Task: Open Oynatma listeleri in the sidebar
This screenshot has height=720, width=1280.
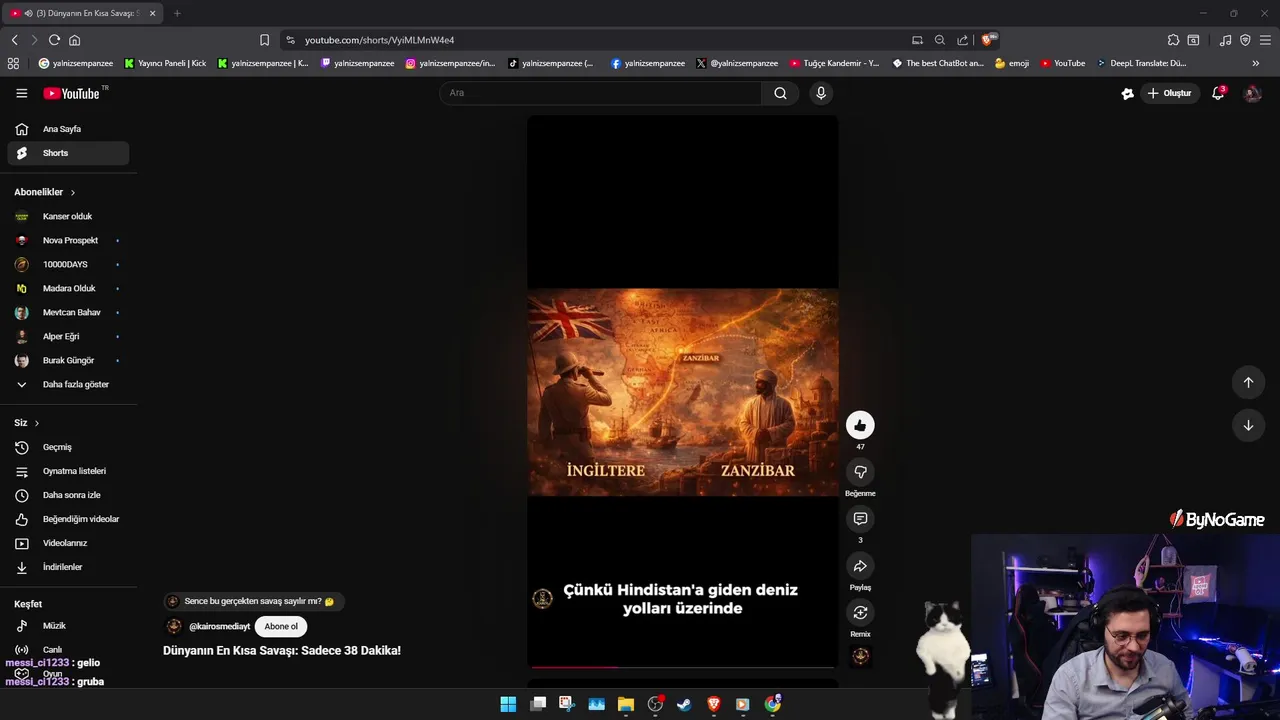Action: coord(68,471)
